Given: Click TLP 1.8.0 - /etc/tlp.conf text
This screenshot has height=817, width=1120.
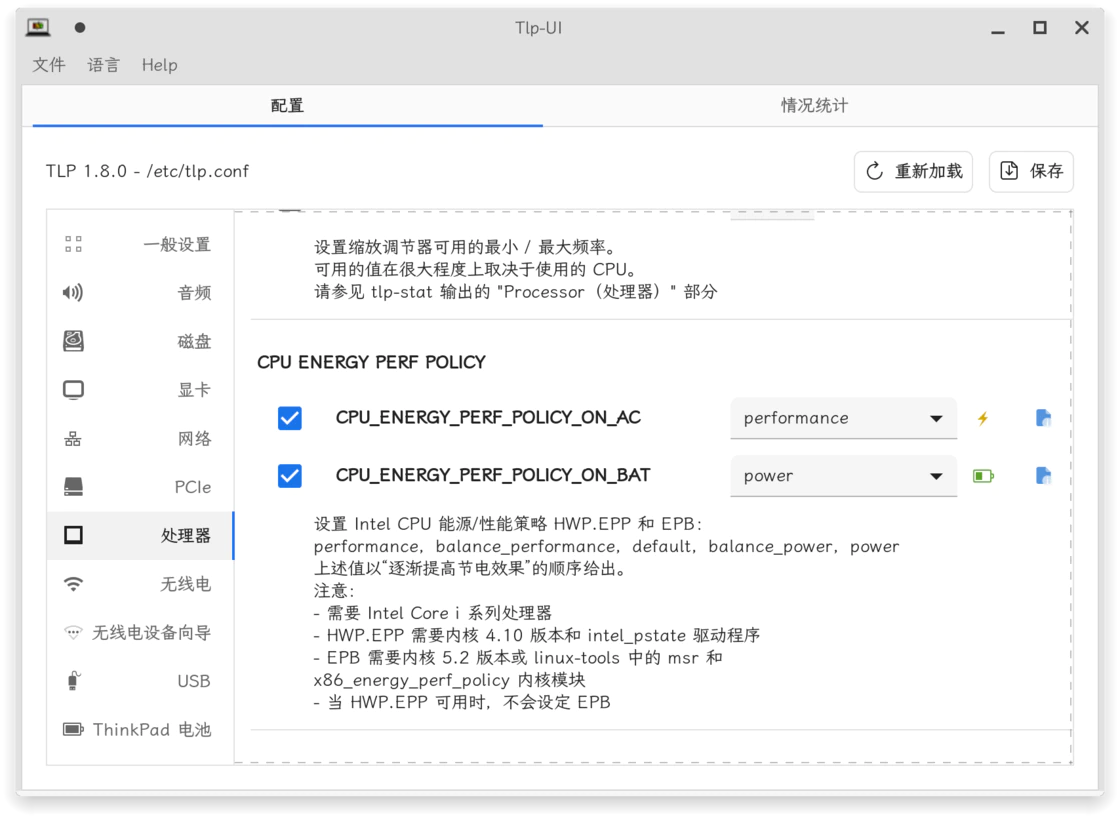Looking at the screenshot, I should coord(147,171).
